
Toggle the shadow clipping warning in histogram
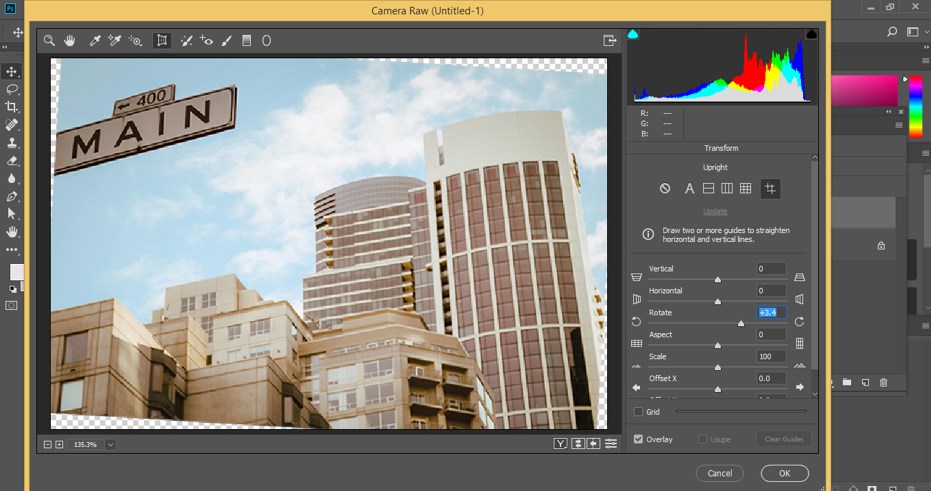click(633, 35)
